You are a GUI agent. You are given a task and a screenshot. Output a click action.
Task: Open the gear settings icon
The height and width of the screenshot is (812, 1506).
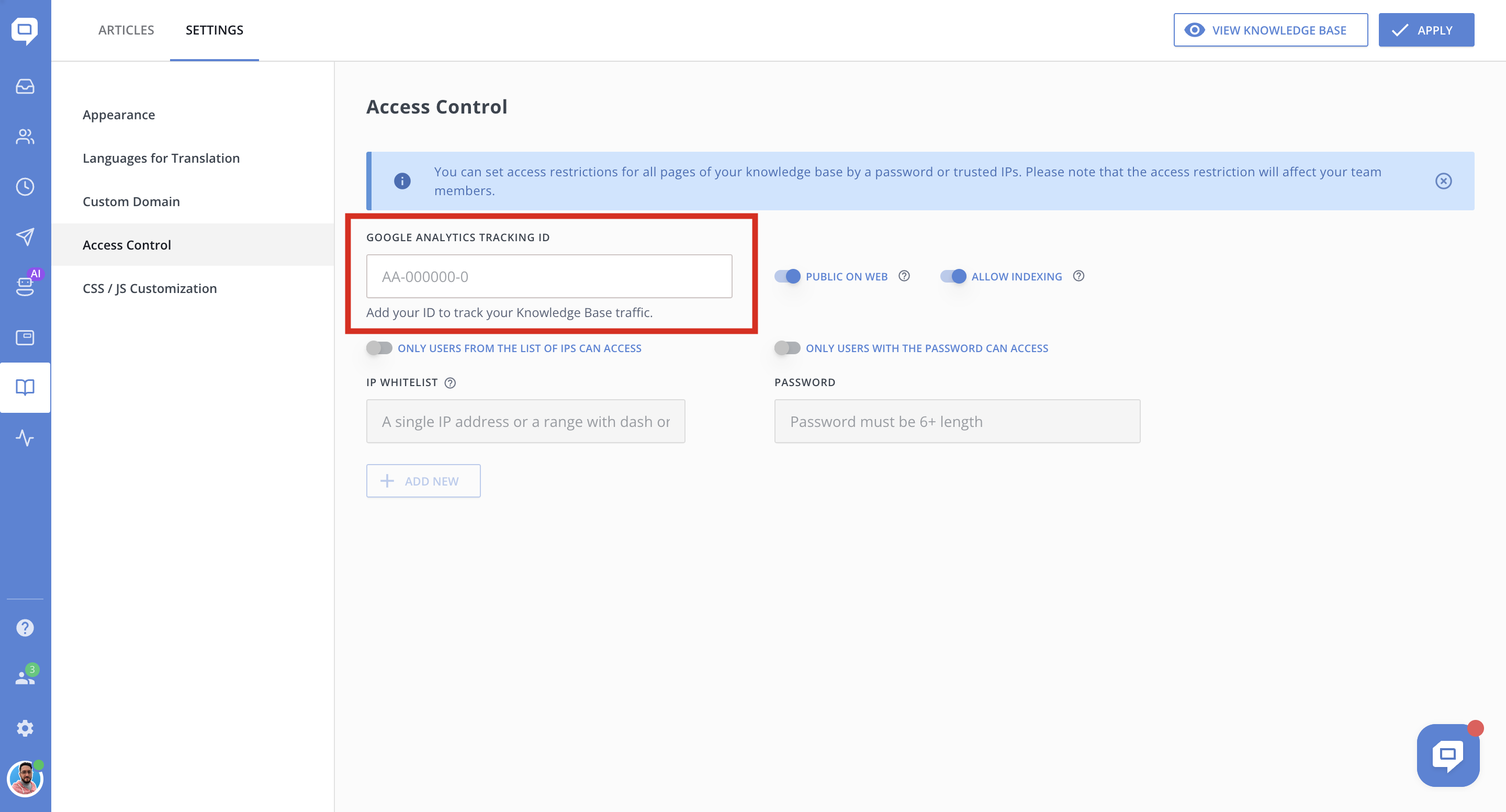[x=25, y=728]
